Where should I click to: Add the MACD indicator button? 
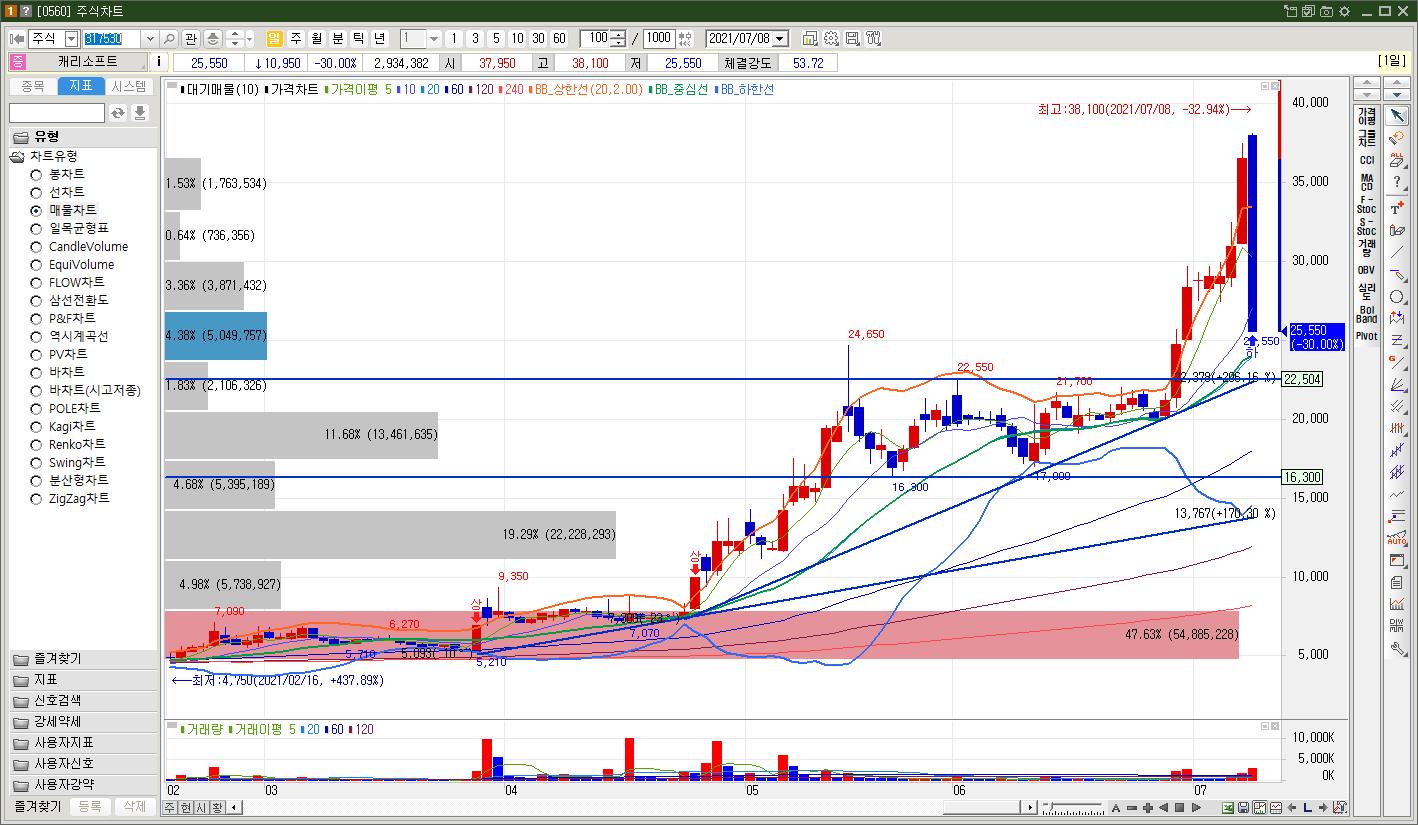click(x=1366, y=183)
